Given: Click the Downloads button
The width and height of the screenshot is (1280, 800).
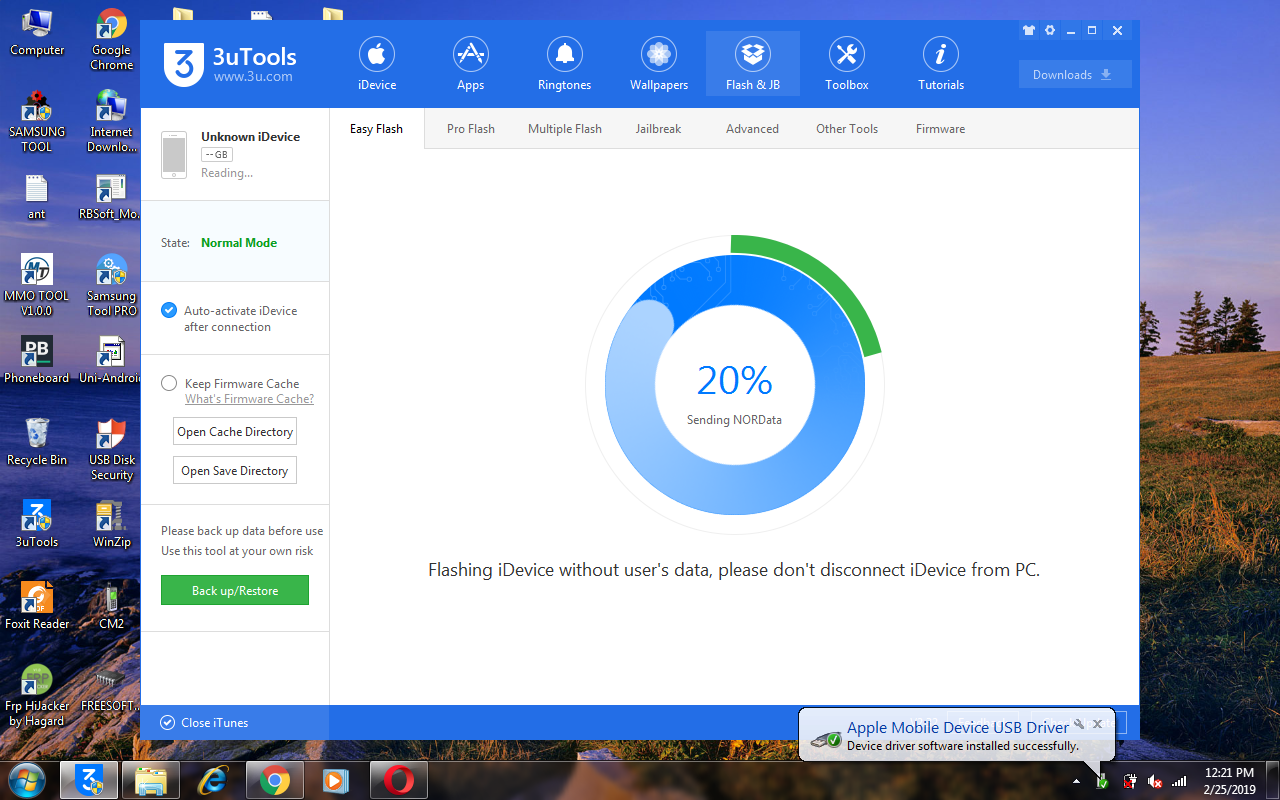Looking at the screenshot, I should pos(1075,74).
